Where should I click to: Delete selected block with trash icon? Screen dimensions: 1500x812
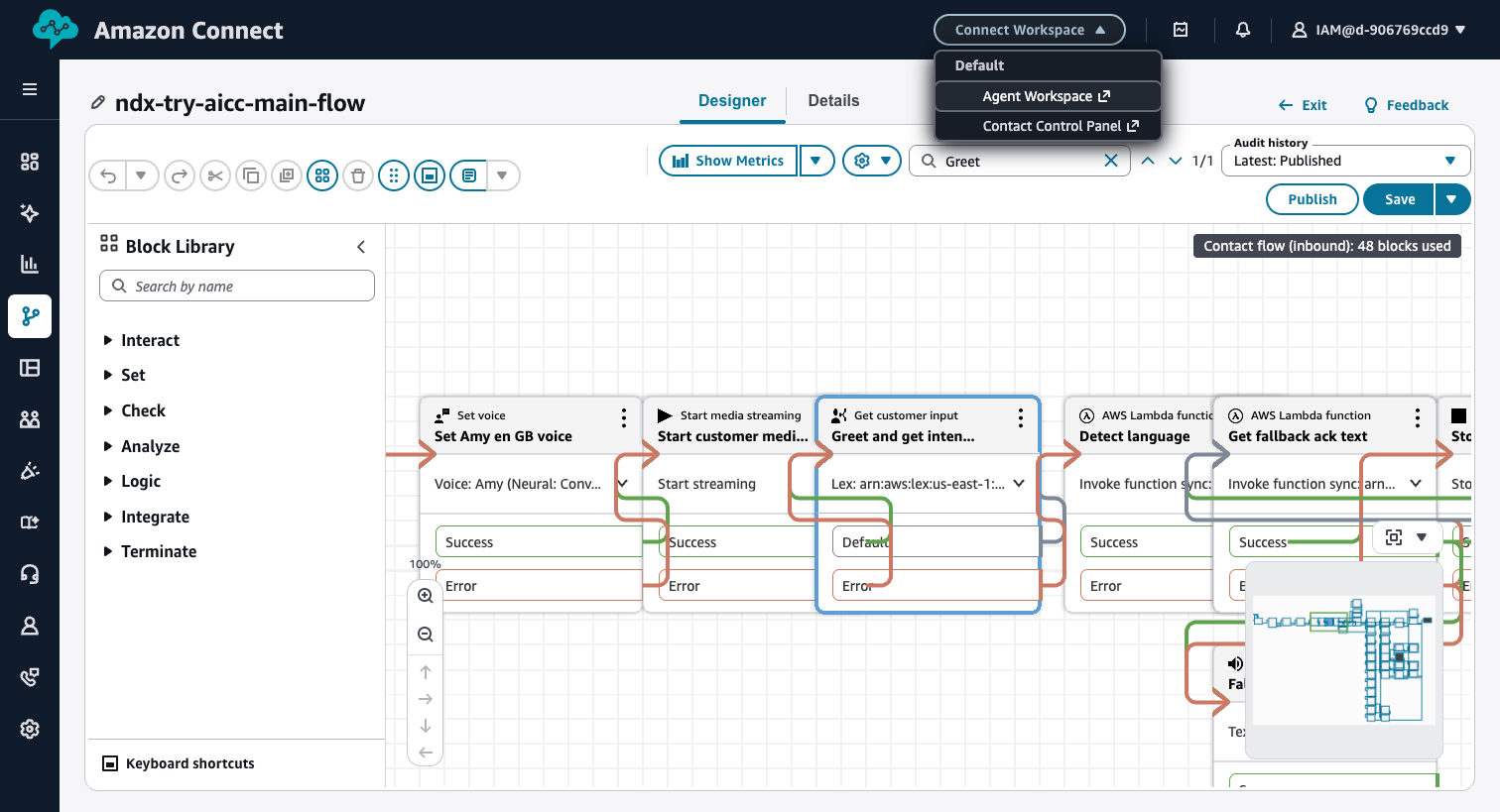358,175
